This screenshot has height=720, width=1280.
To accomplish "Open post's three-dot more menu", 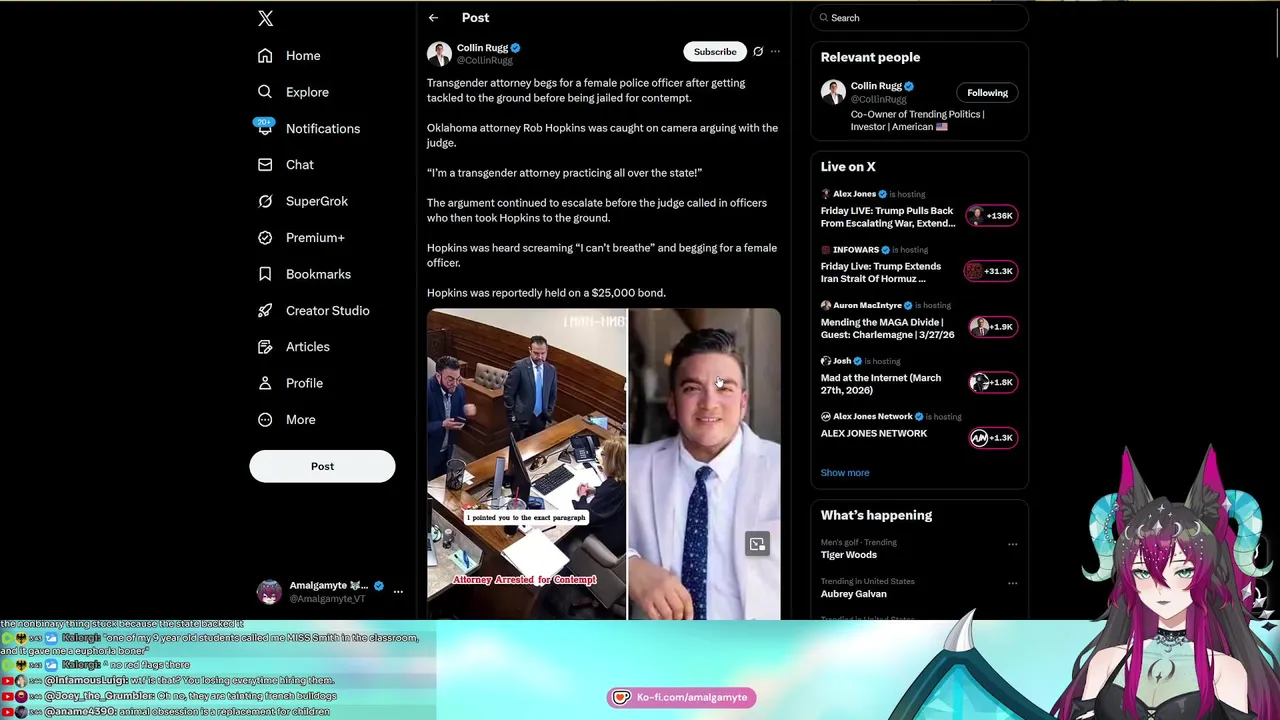I will 775,52.
